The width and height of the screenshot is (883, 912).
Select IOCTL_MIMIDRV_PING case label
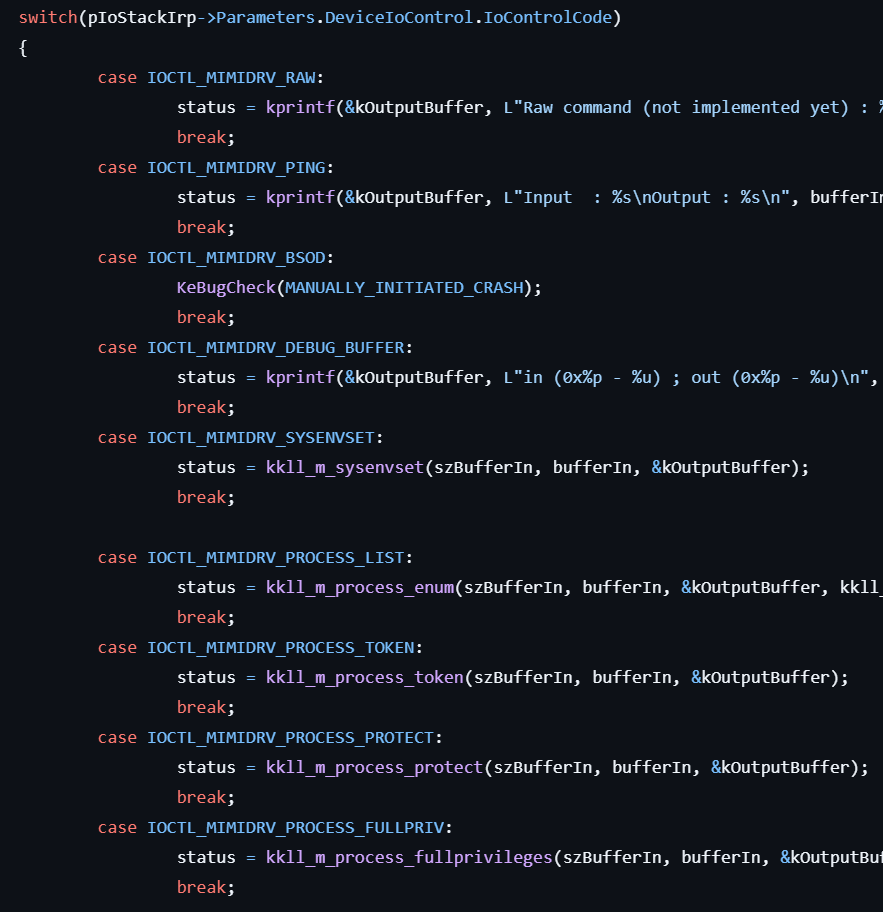[x=236, y=168]
